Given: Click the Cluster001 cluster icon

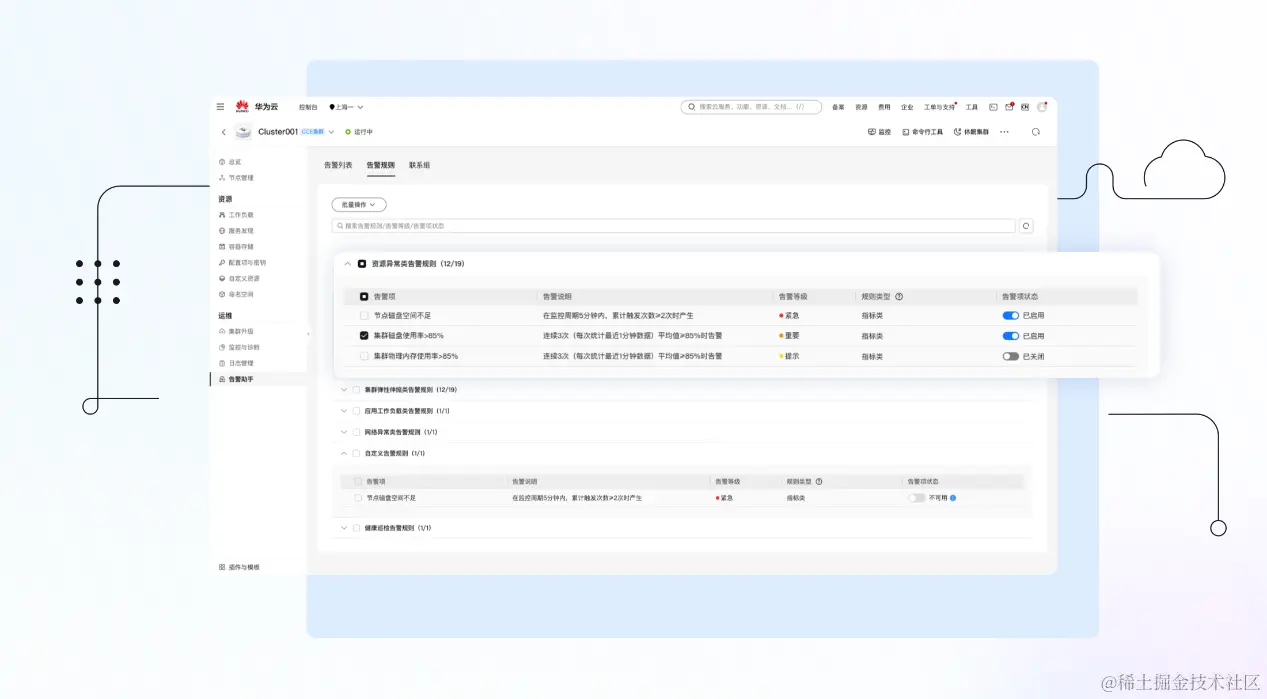Looking at the screenshot, I should [243, 132].
